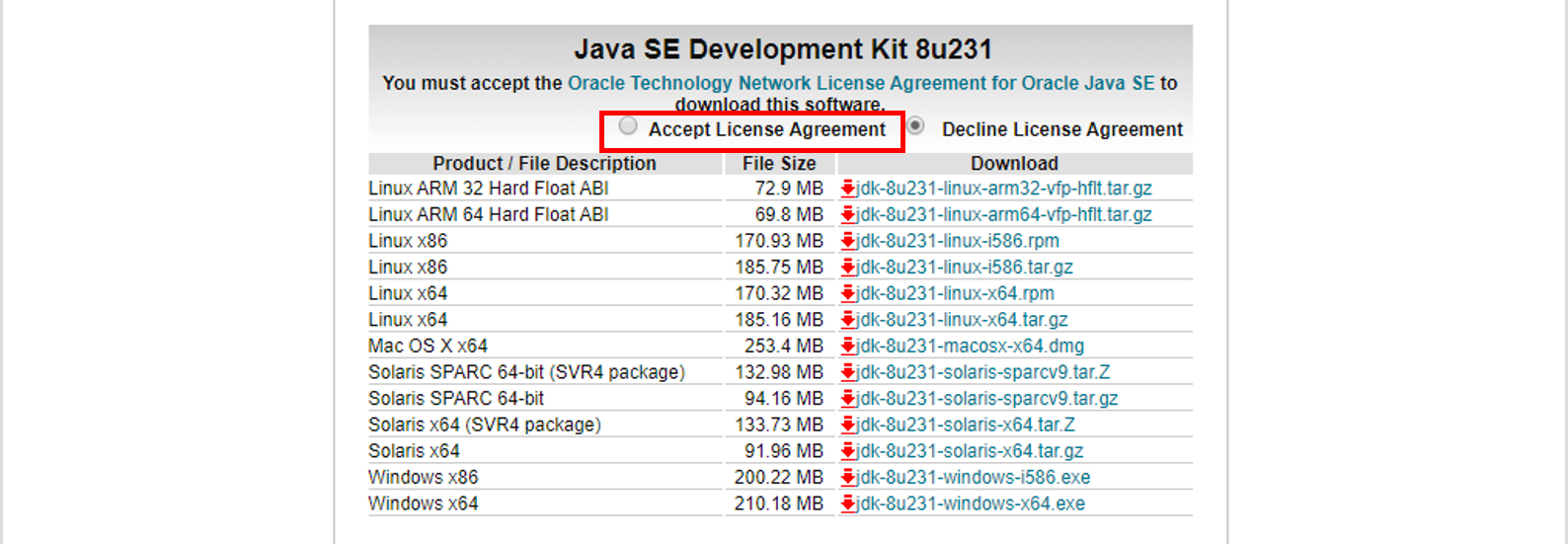Download jdk-8u231-linux-arm64-vfp-hflt.tar.gz

coord(1004,214)
